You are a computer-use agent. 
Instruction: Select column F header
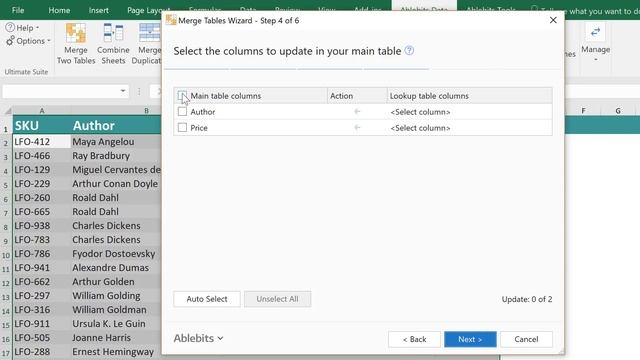[x=583, y=111]
